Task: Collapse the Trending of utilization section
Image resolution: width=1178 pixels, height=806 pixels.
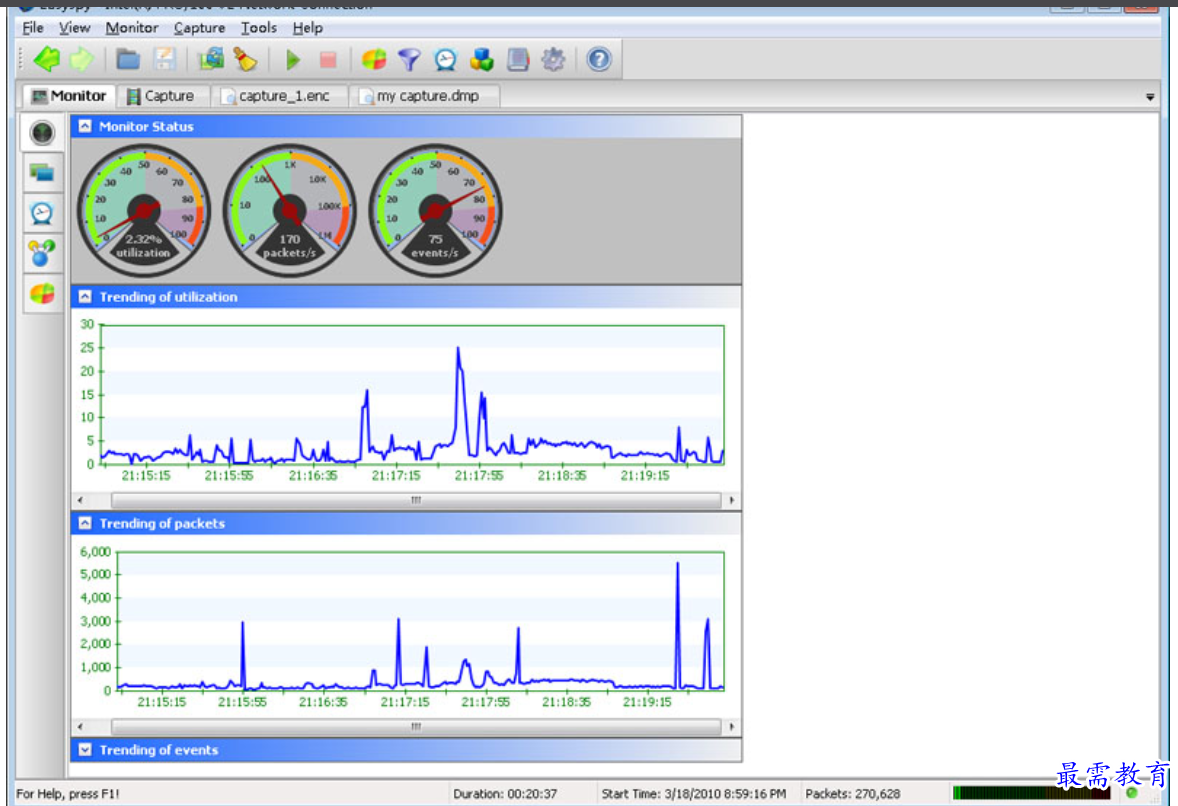Action: (x=85, y=297)
